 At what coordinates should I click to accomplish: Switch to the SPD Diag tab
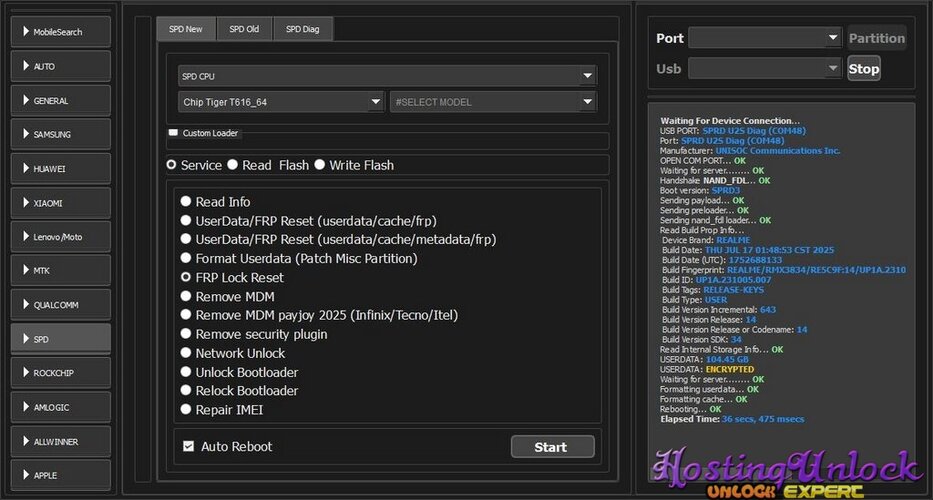pos(303,29)
